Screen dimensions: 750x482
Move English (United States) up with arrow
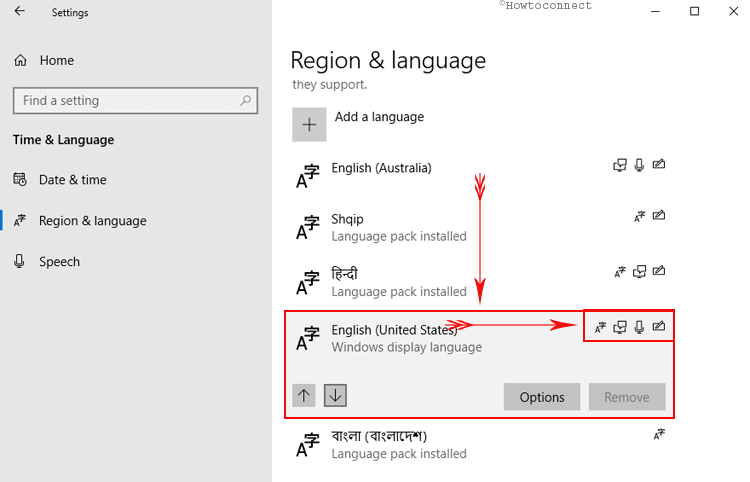coord(305,395)
